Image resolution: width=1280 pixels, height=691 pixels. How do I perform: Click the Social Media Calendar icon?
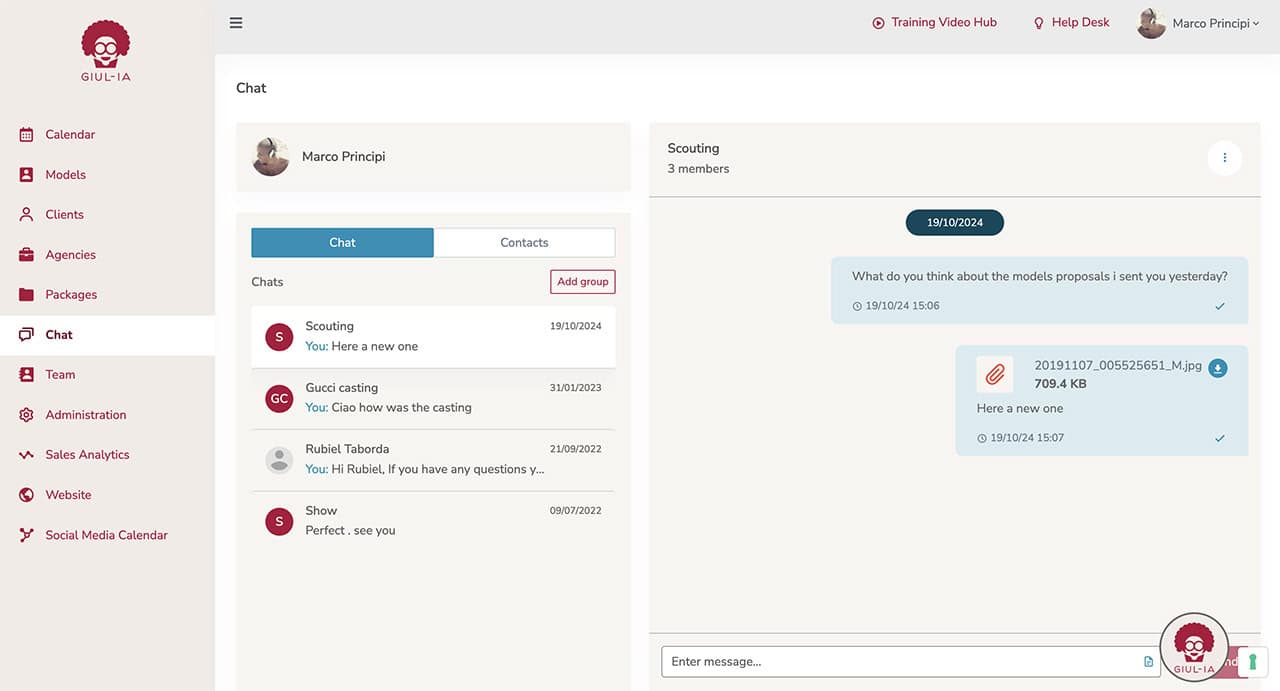coord(27,535)
